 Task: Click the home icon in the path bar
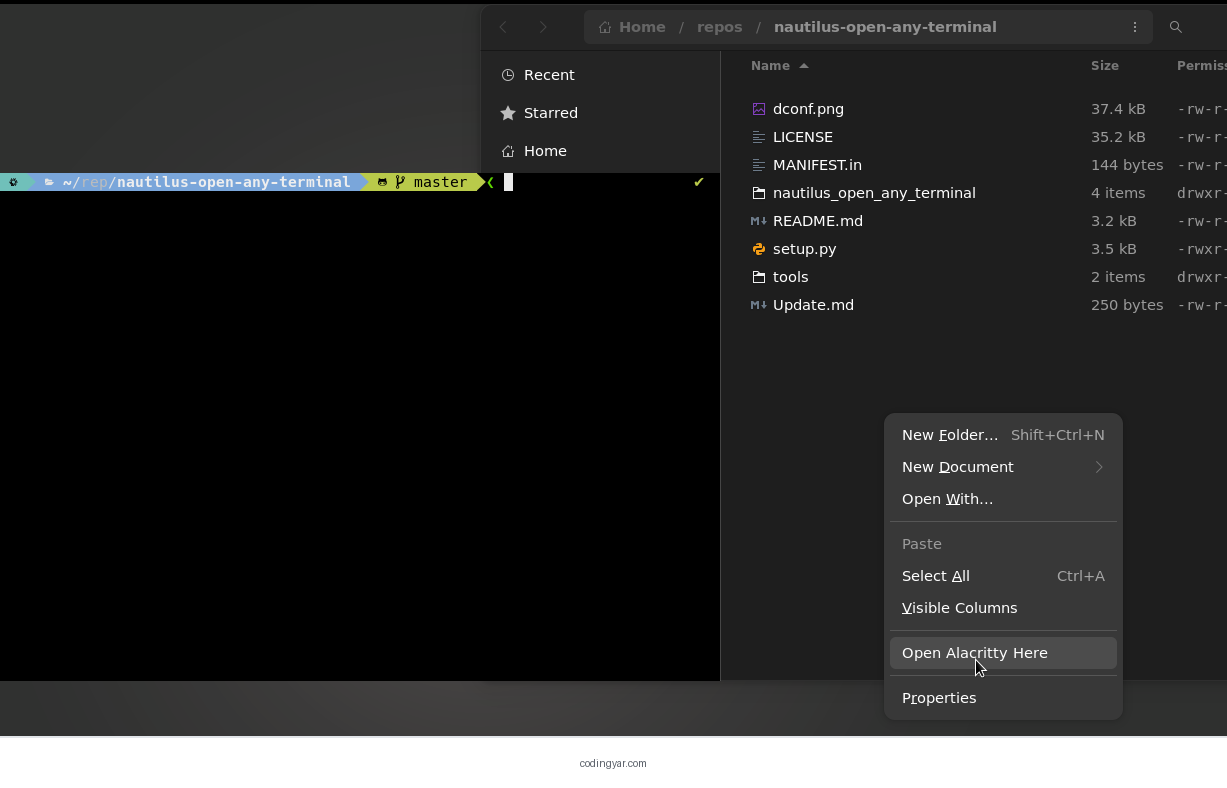[605, 27]
